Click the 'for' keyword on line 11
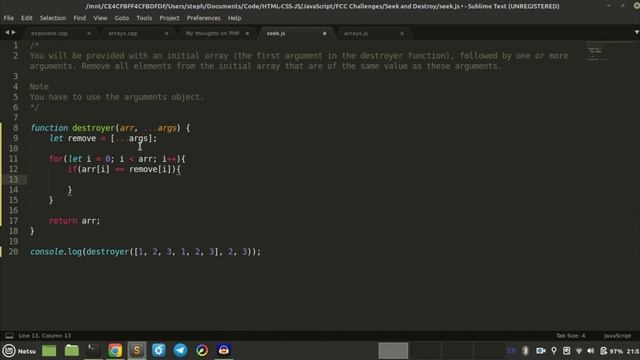 (x=56, y=159)
